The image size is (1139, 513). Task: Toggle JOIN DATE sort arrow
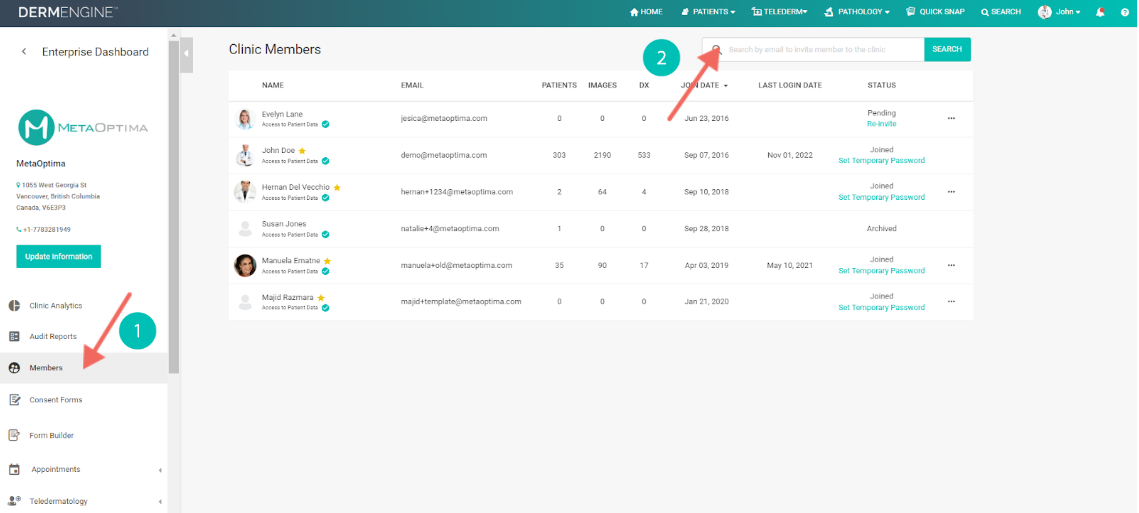(726, 86)
